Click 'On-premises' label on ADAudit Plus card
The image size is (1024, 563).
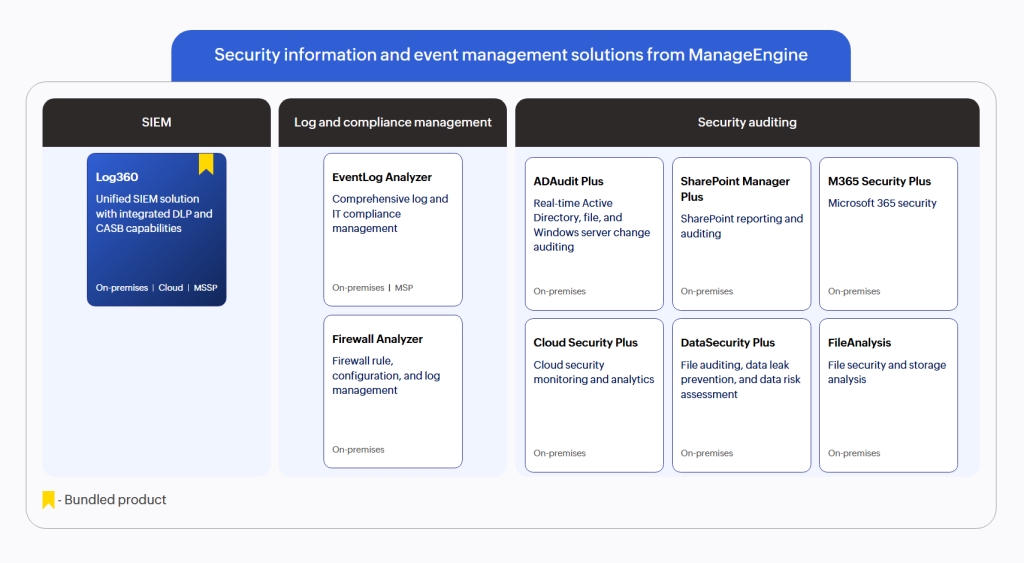pos(560,291)
